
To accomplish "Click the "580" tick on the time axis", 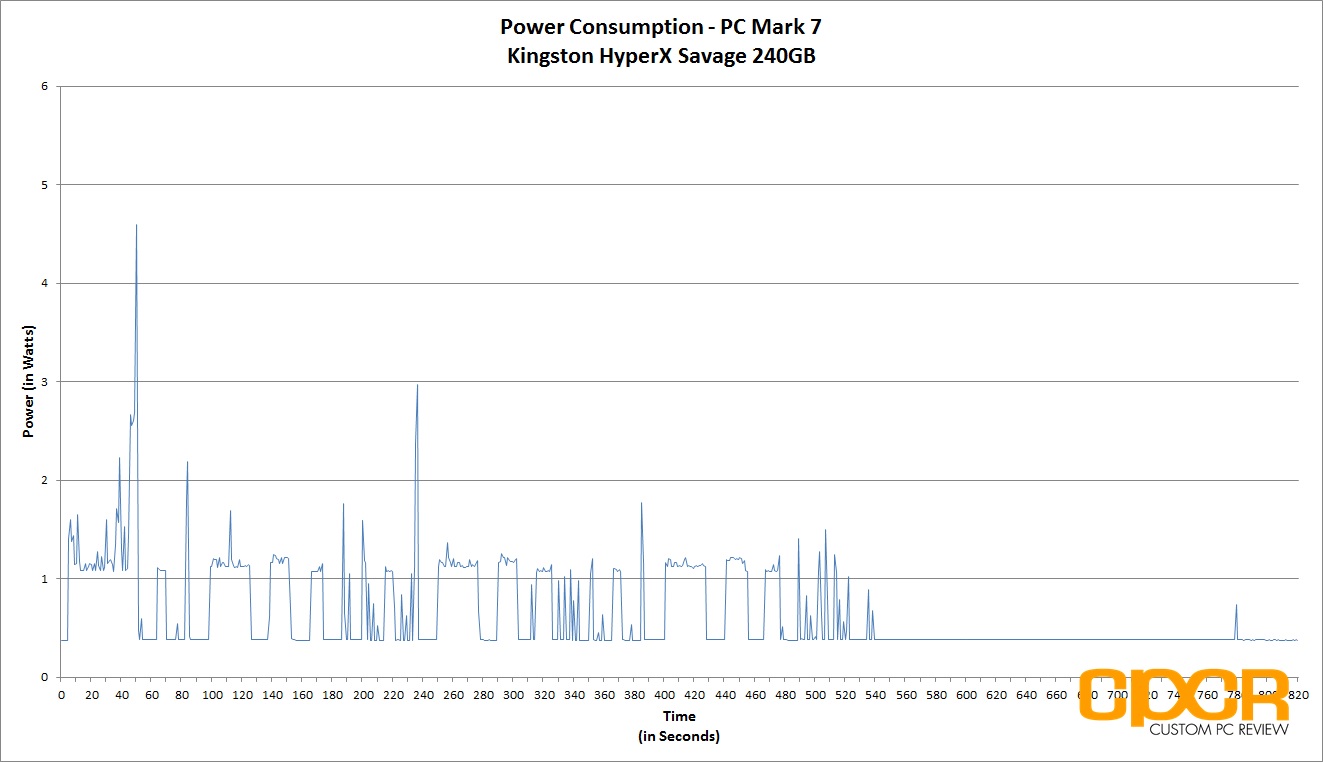I will (936, 694).
